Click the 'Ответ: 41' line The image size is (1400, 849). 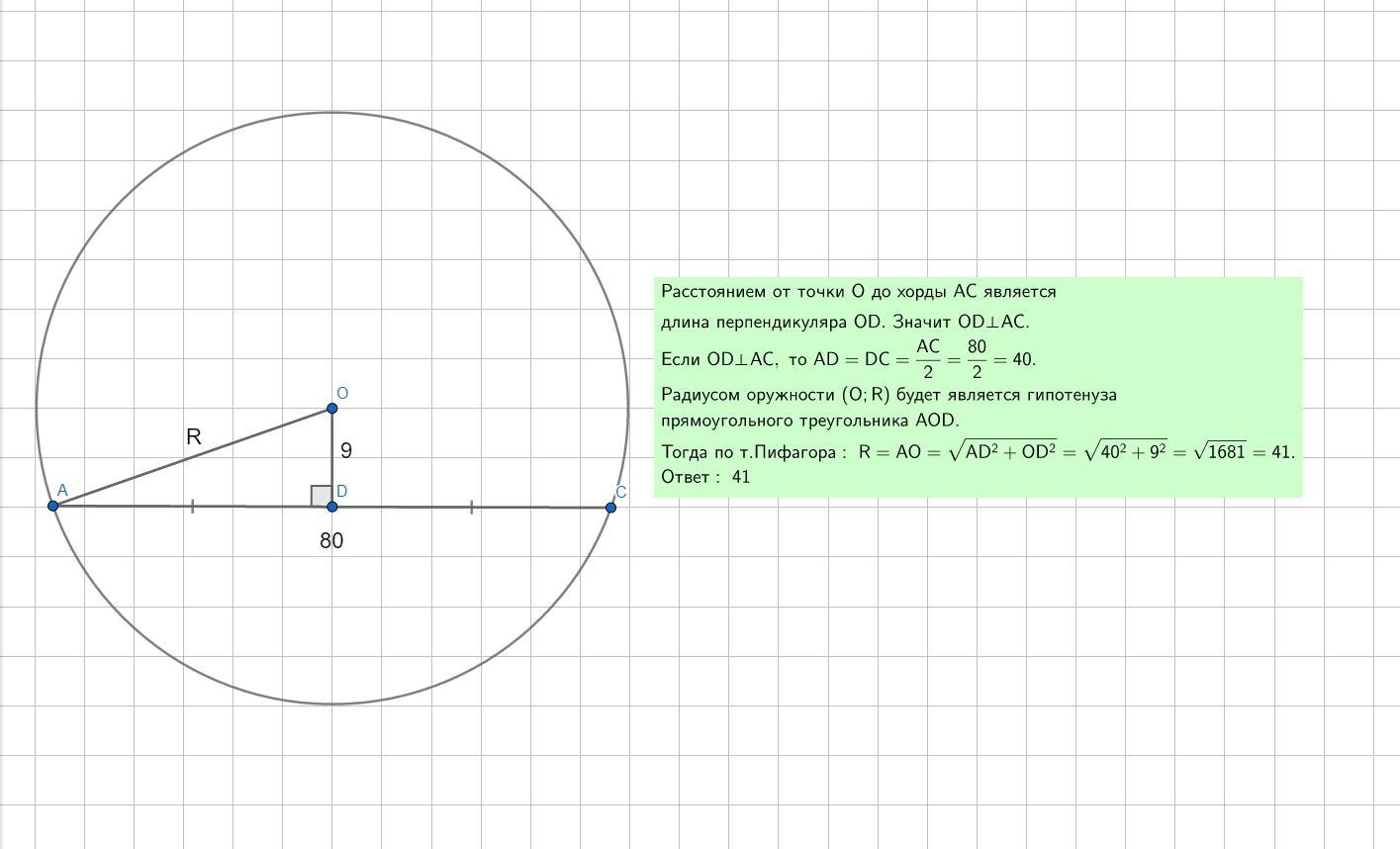point(705,477)
